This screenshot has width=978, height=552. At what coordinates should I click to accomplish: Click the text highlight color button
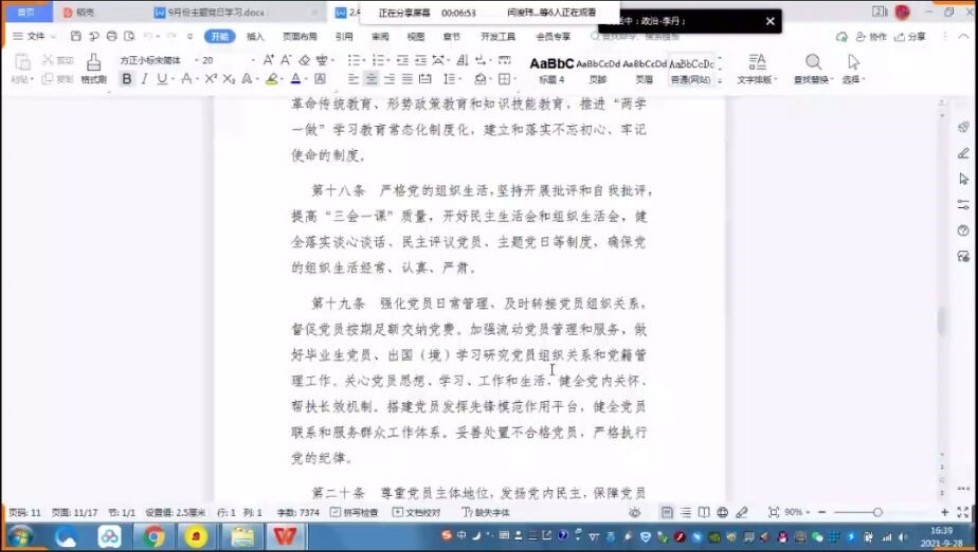272,79
